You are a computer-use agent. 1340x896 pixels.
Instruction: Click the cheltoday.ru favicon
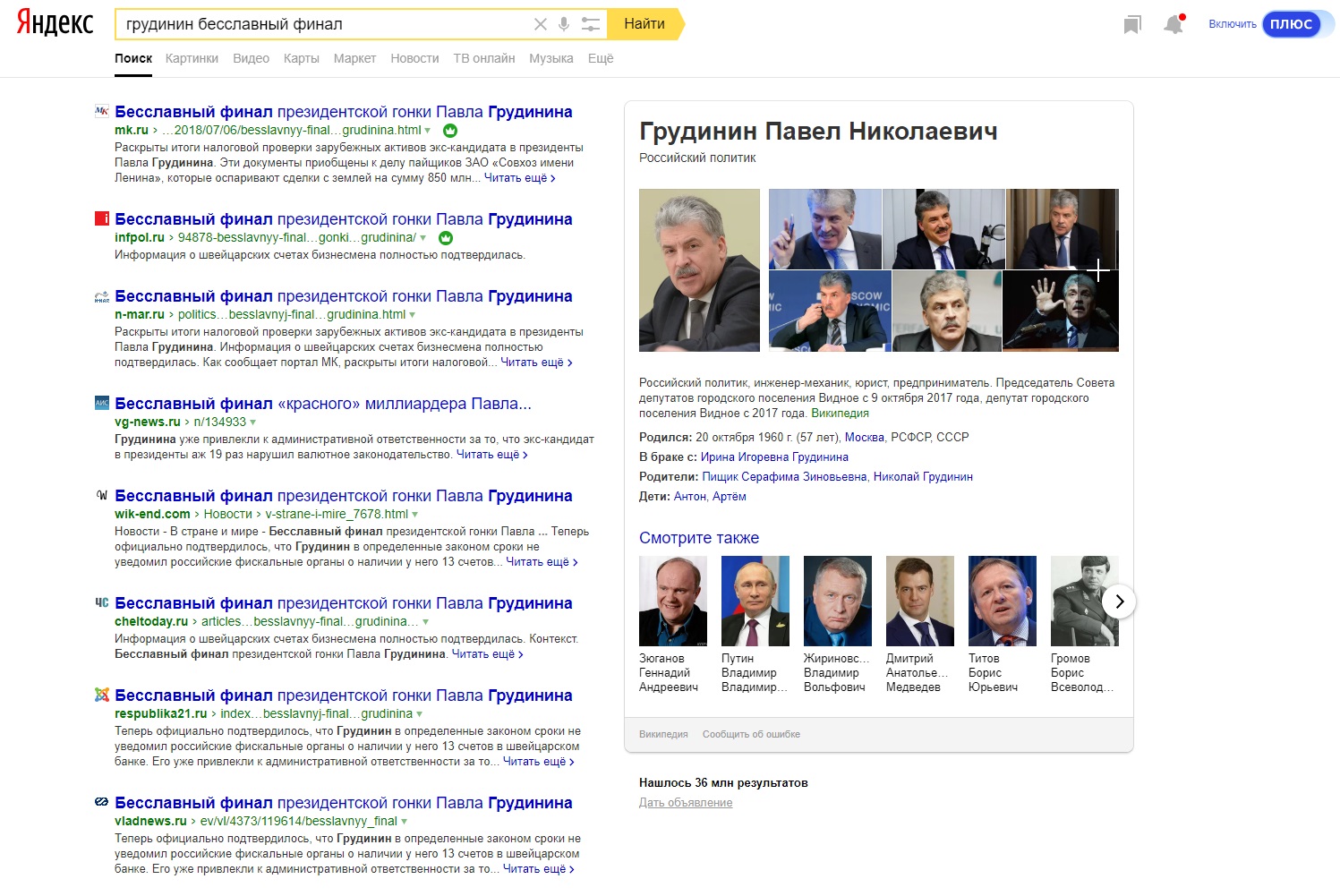(101, 602)
